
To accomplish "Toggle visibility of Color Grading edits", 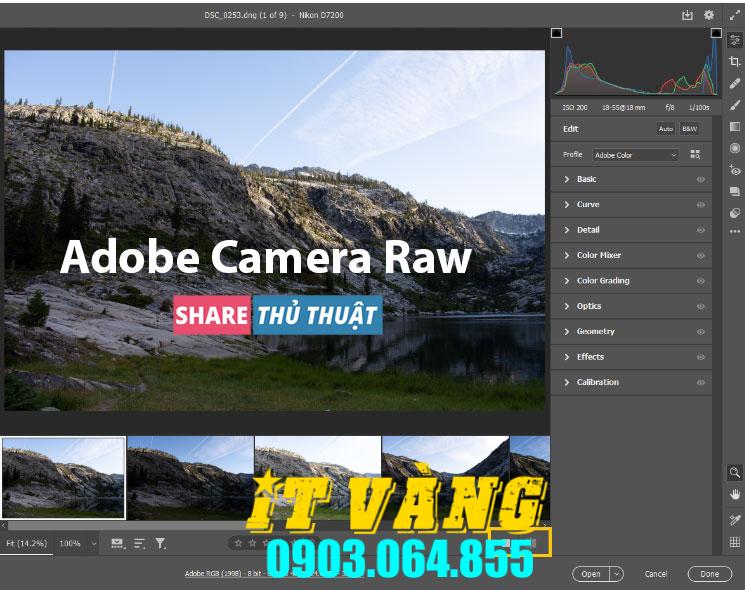I will pyautogui.click(x=700, y=281).
